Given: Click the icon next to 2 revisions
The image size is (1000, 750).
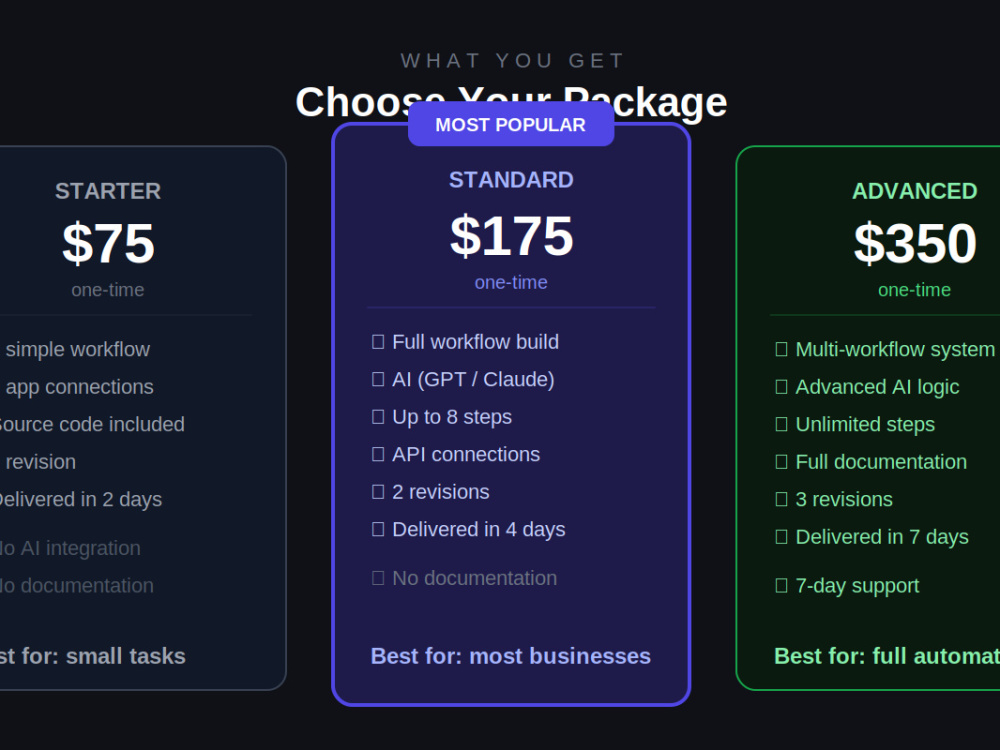Looking at the screenshot, I should [378, 492].
